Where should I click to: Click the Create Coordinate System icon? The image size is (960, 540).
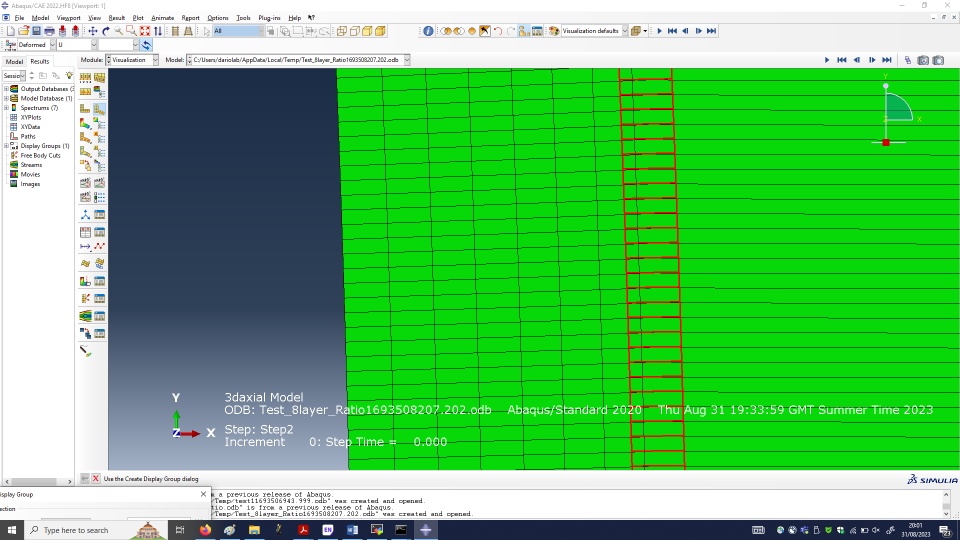85,215
